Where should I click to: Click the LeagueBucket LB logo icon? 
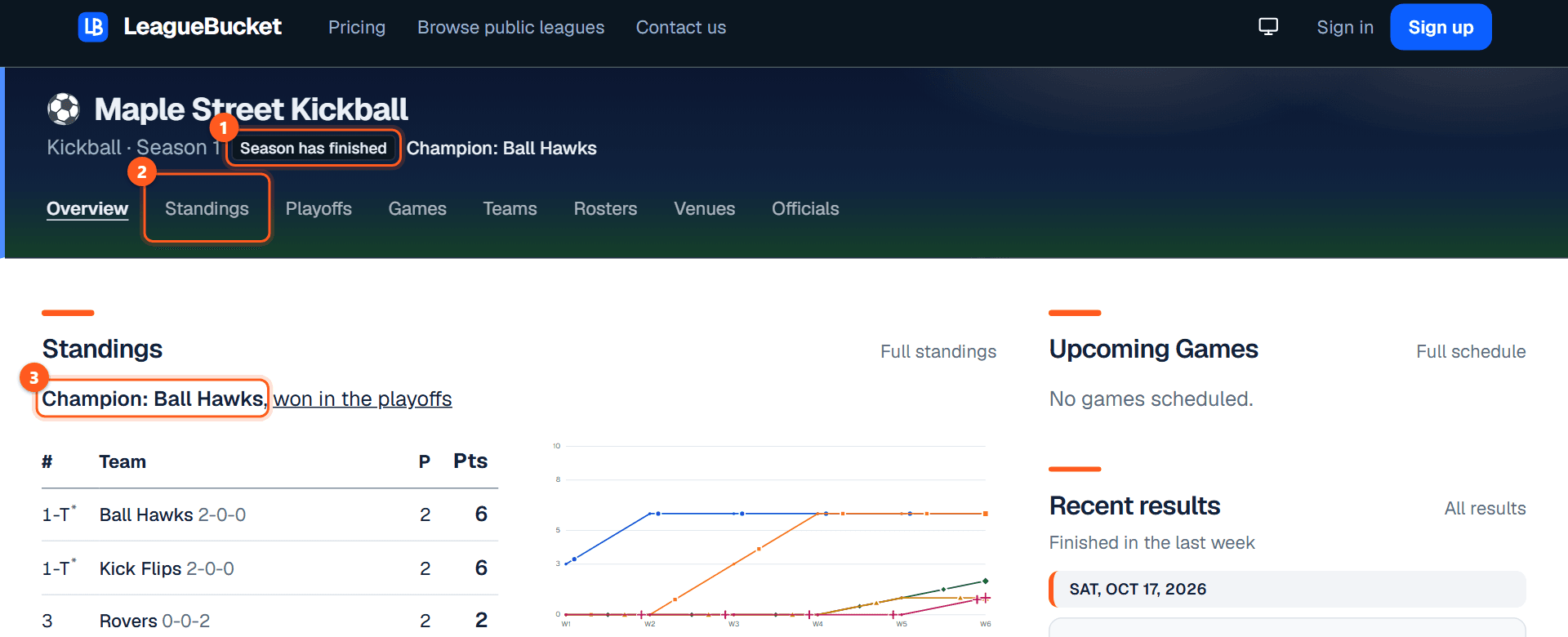93,27
